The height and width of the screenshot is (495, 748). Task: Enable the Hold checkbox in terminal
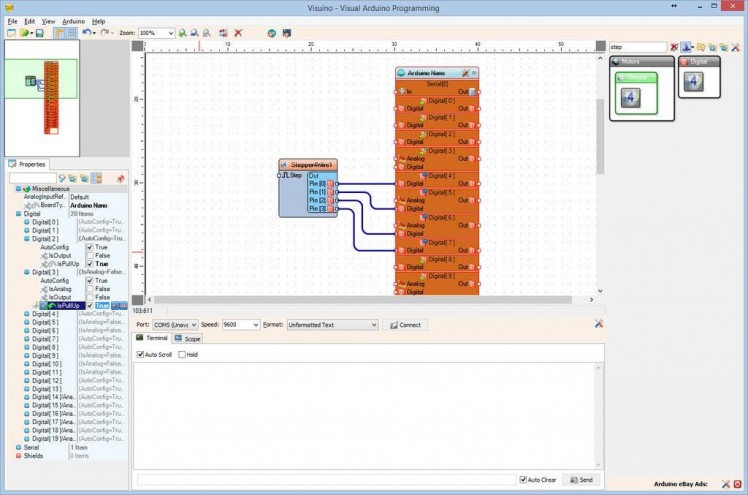(x=181, y=354)
